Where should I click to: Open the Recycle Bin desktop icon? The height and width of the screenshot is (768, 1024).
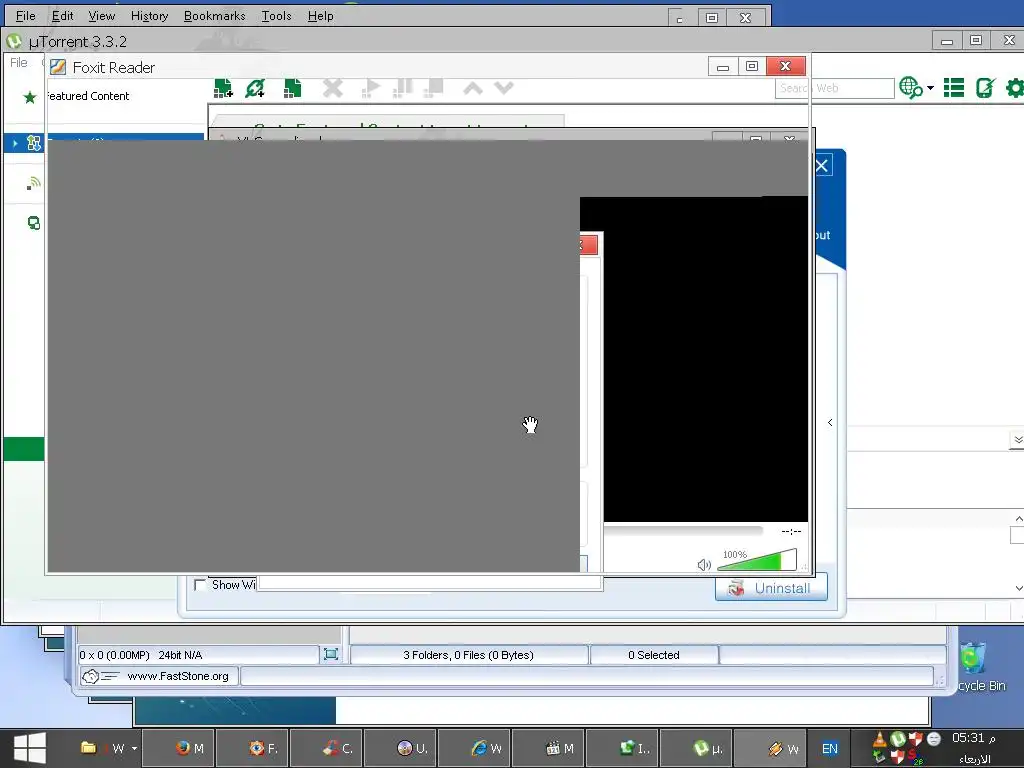pos(980,666)
